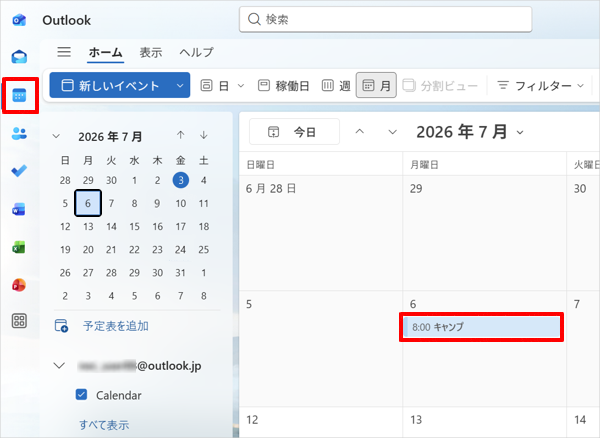Open the フィルター dropdown

click(540, 85)
